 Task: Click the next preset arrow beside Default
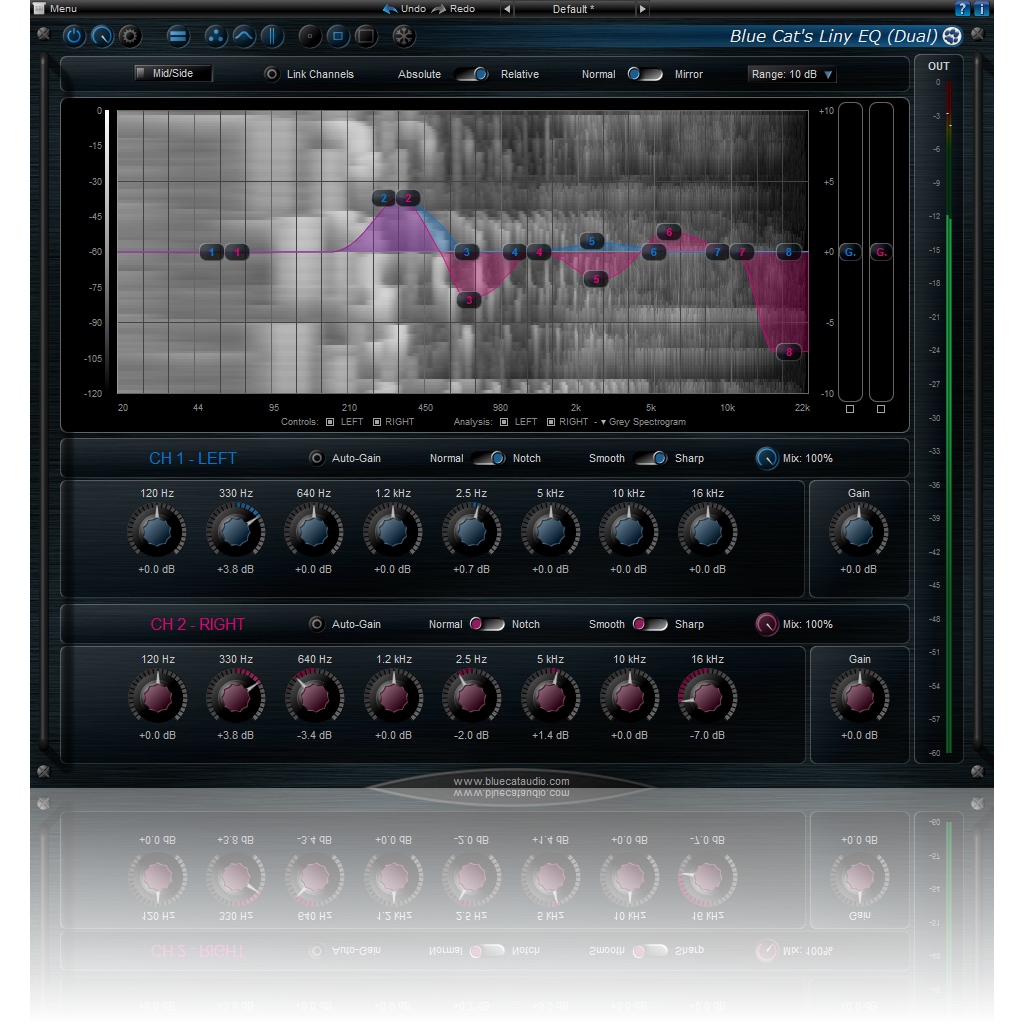(642, 9)
